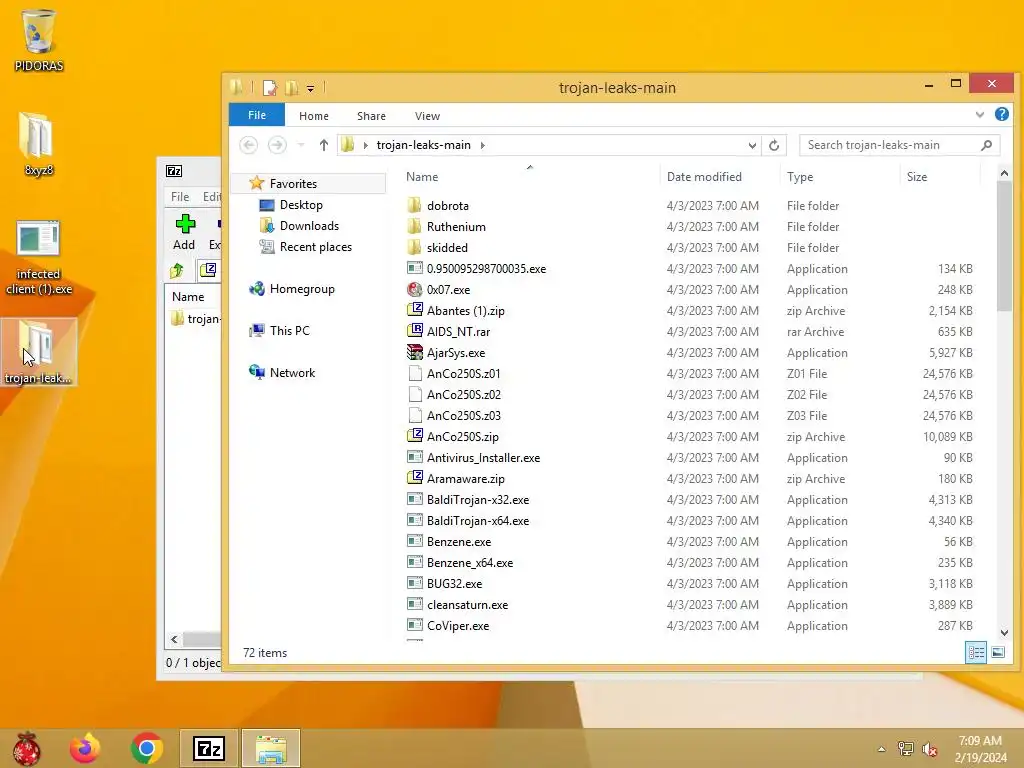Refresh the trojan-leaks-main folder view
Viewport: 1024px width, 768px height.
(x=774, y=145)
